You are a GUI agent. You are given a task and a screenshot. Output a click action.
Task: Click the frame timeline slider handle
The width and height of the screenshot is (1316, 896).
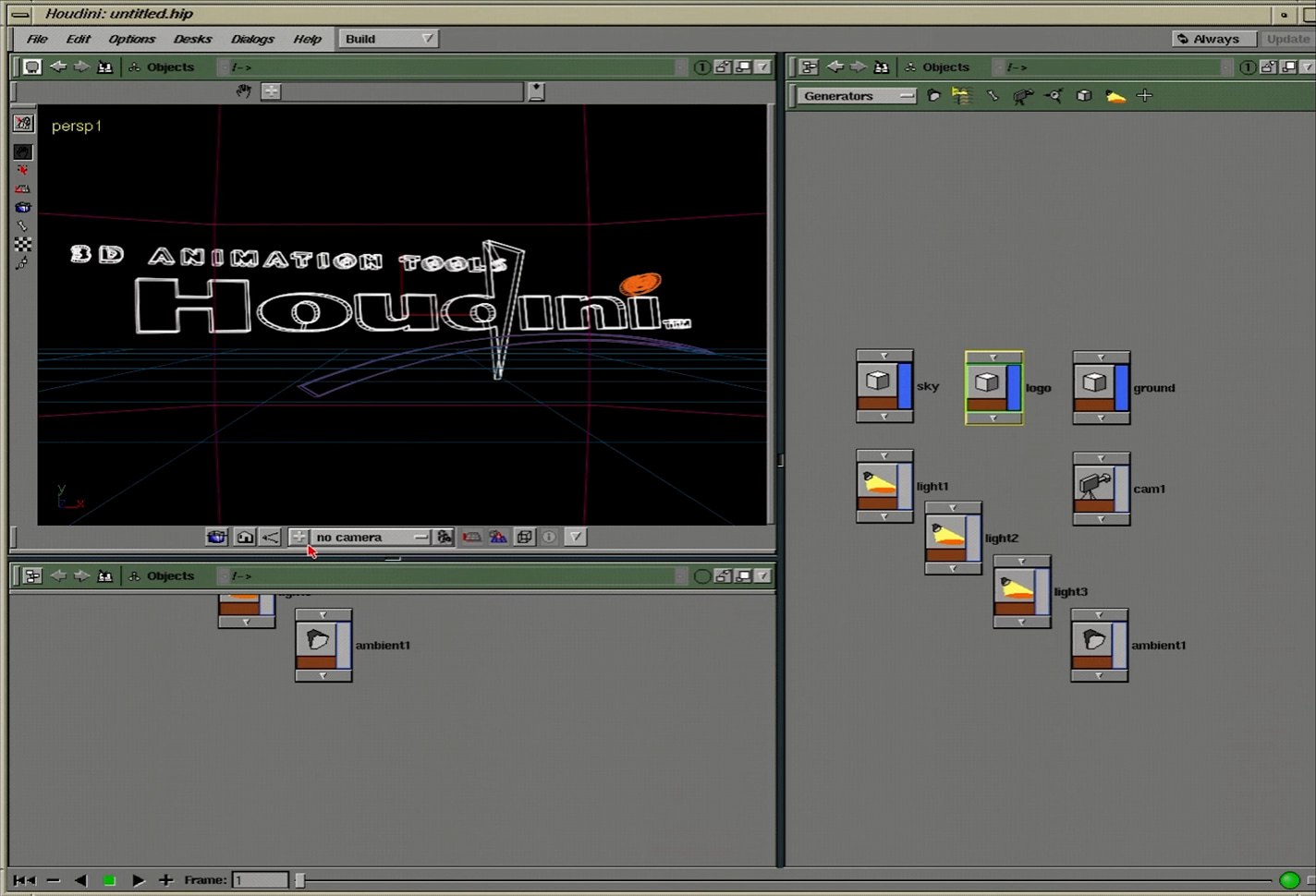coord(299,880)
